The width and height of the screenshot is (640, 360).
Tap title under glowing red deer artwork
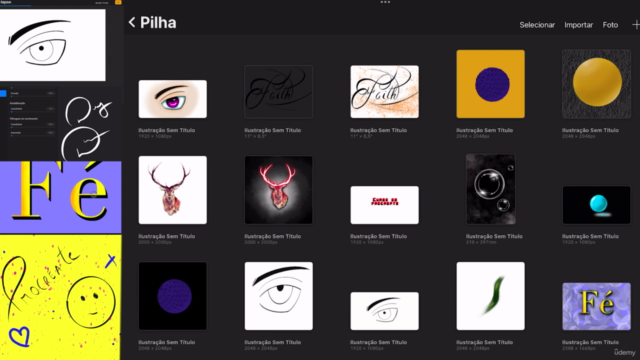(x=273, y=236)
